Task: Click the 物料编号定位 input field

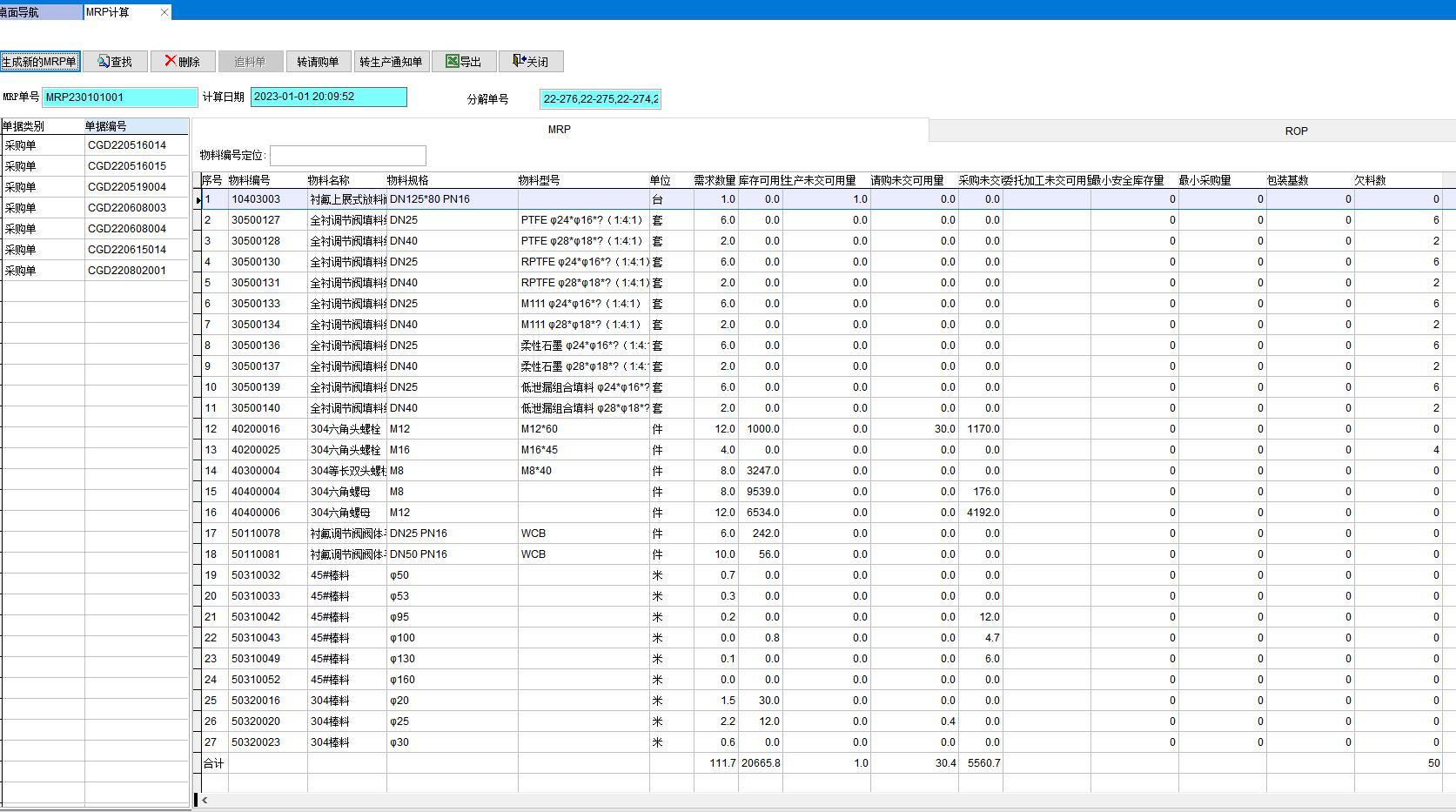Action: [347, 156]
